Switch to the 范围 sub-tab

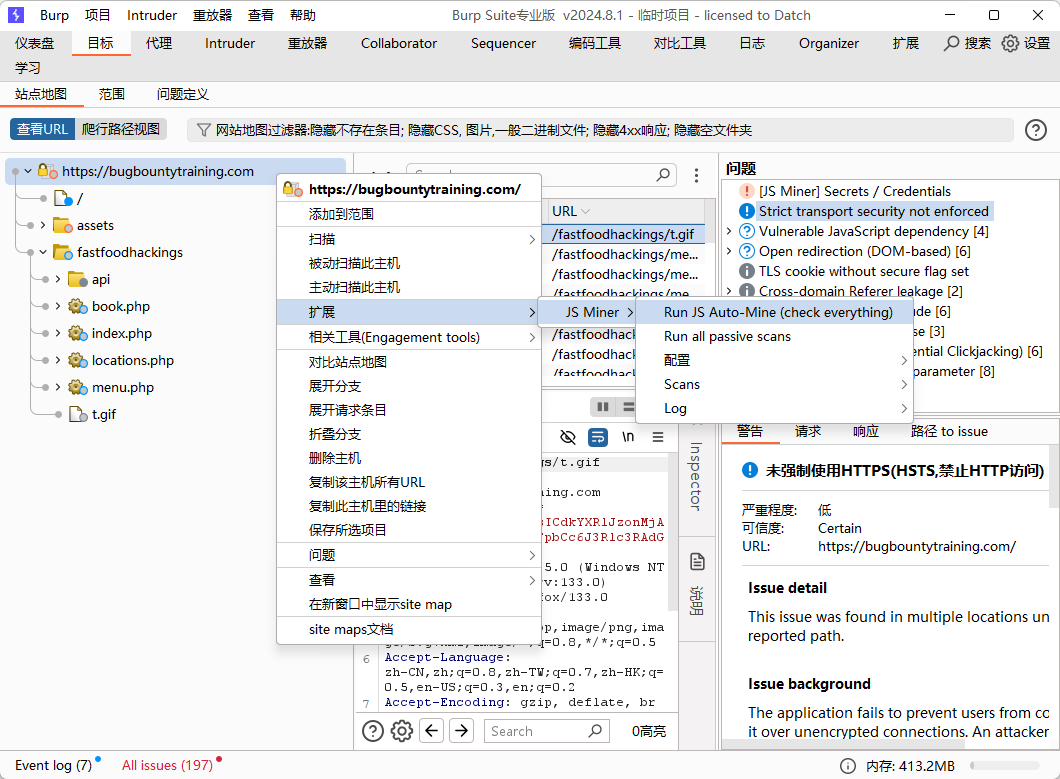click(112, 94)
